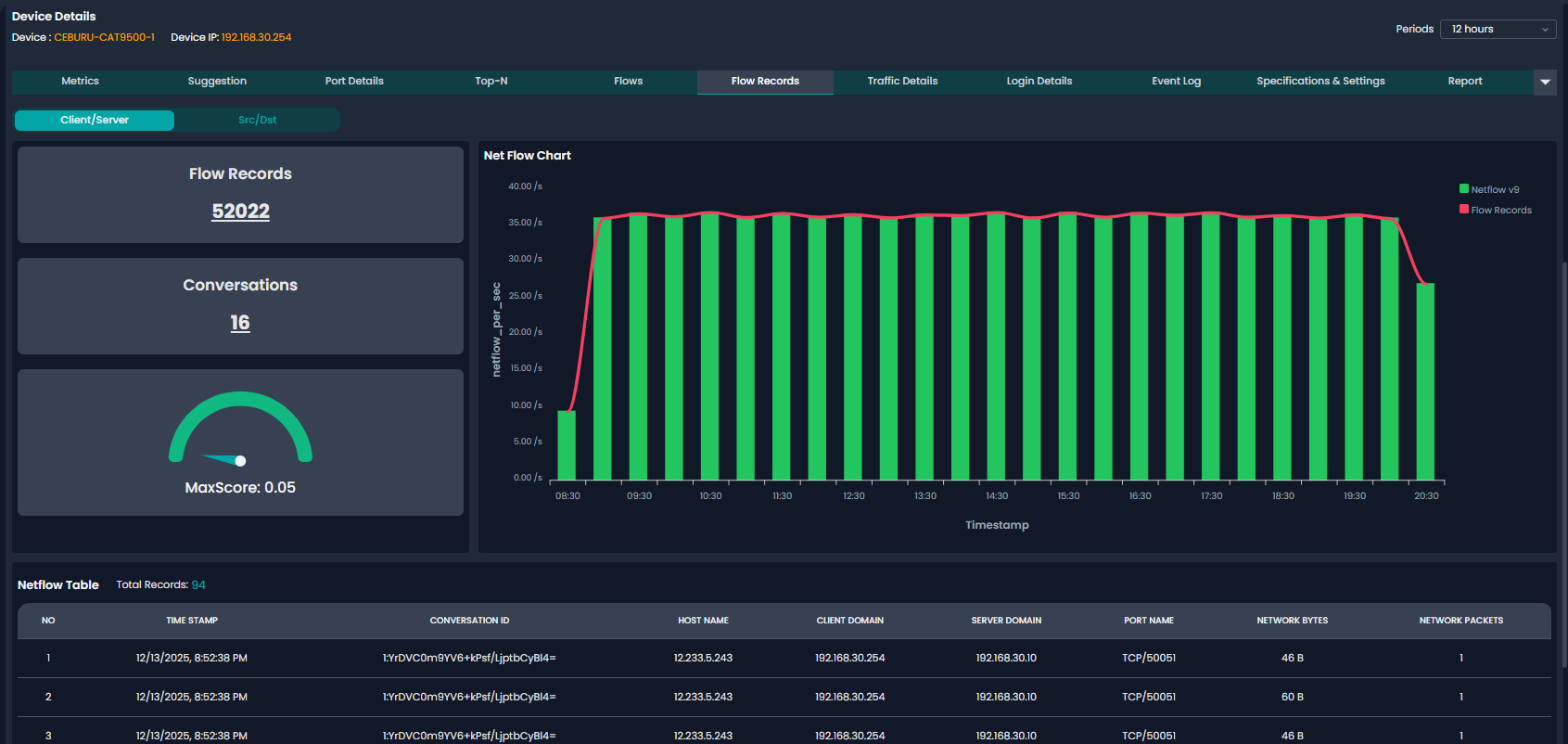Click row 2 timestamp cell
This screenshot has width=1568, height=744.
click(x=192, y=697)
